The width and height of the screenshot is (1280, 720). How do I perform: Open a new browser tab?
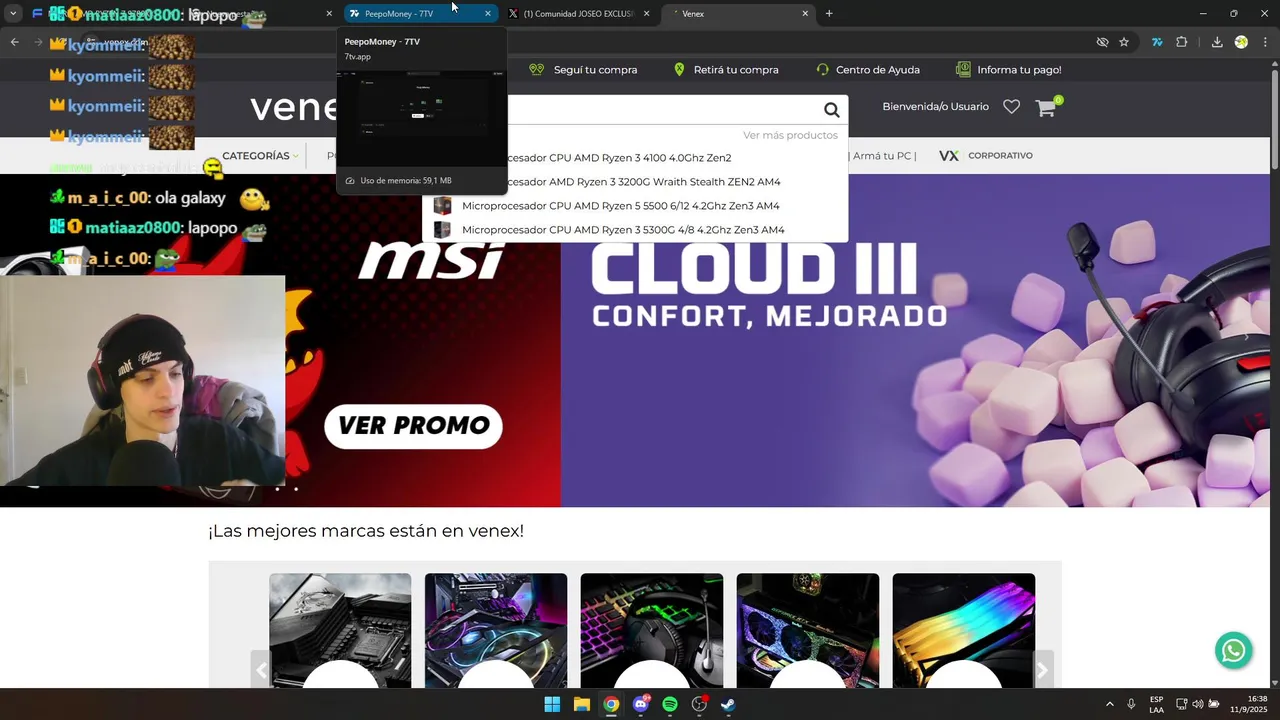pos(829,13)
